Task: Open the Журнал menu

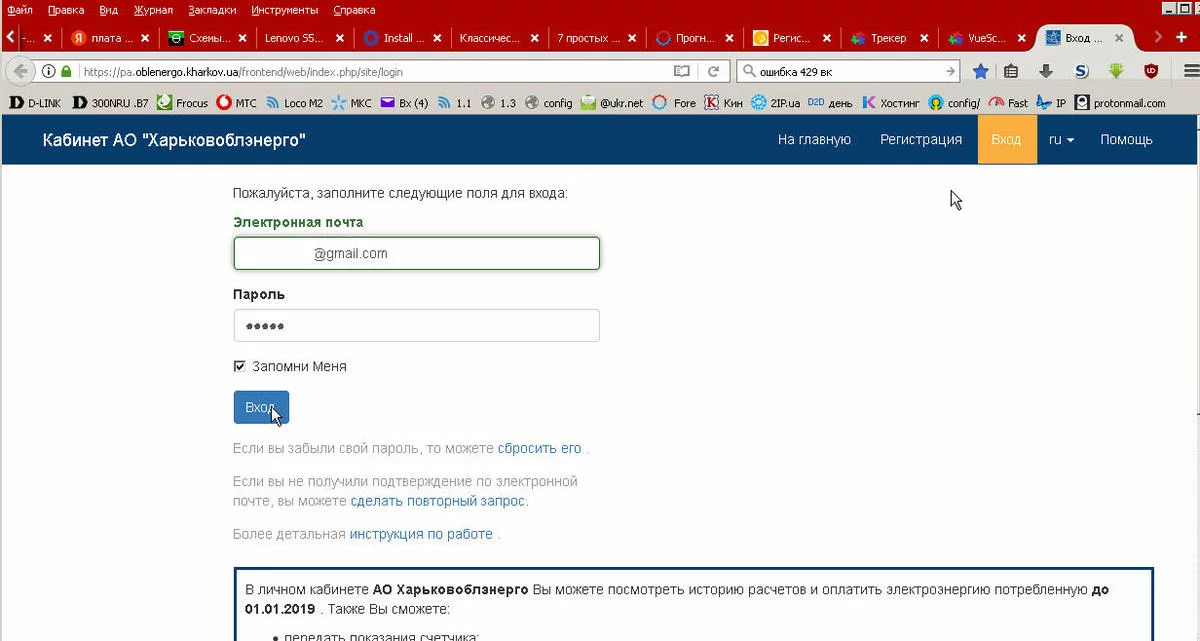Action: click(x=154, y=10)
